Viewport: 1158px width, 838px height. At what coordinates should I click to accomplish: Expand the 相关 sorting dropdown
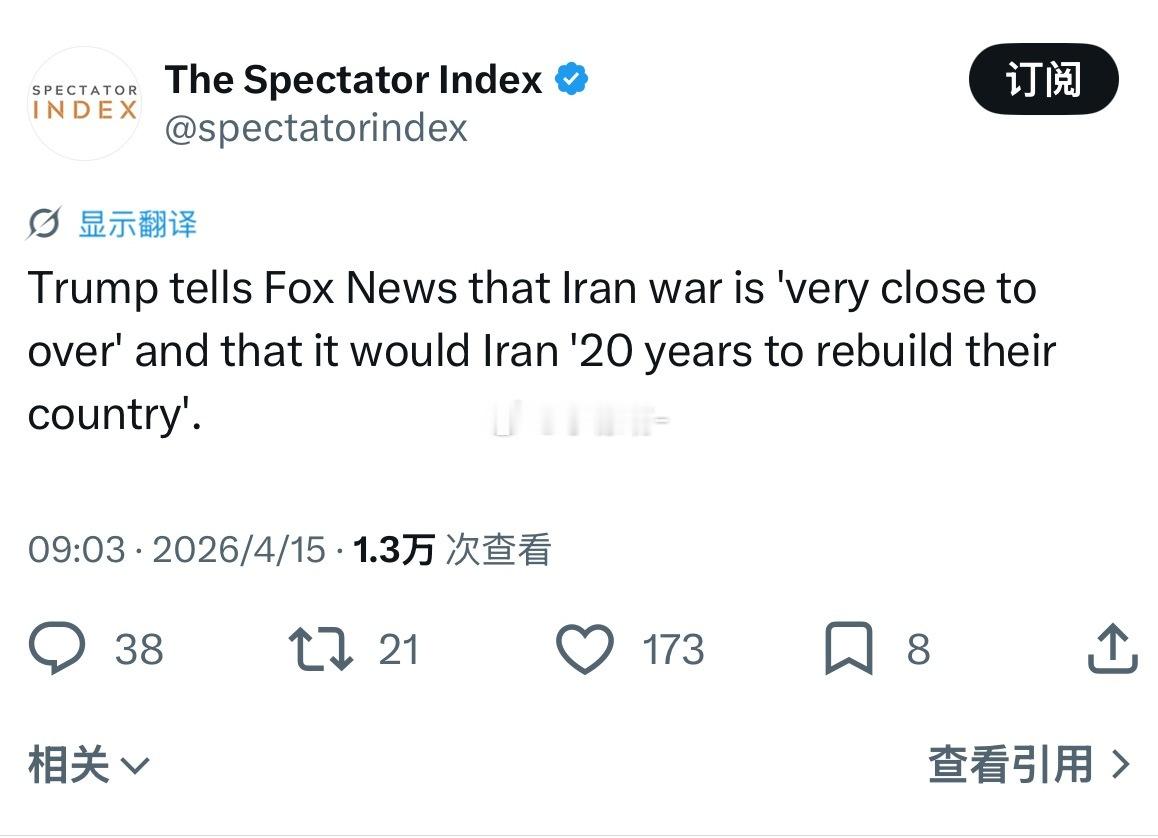[89, 766]
